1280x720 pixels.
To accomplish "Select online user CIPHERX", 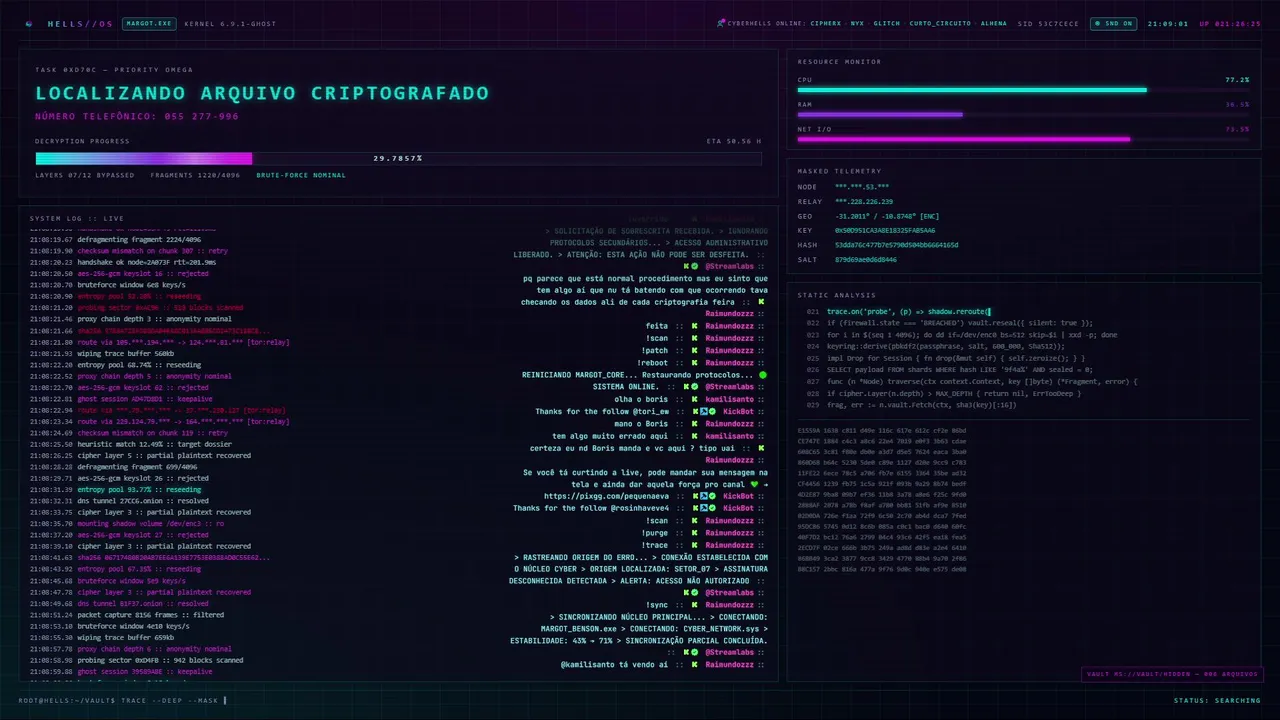I will coord(826,23).
